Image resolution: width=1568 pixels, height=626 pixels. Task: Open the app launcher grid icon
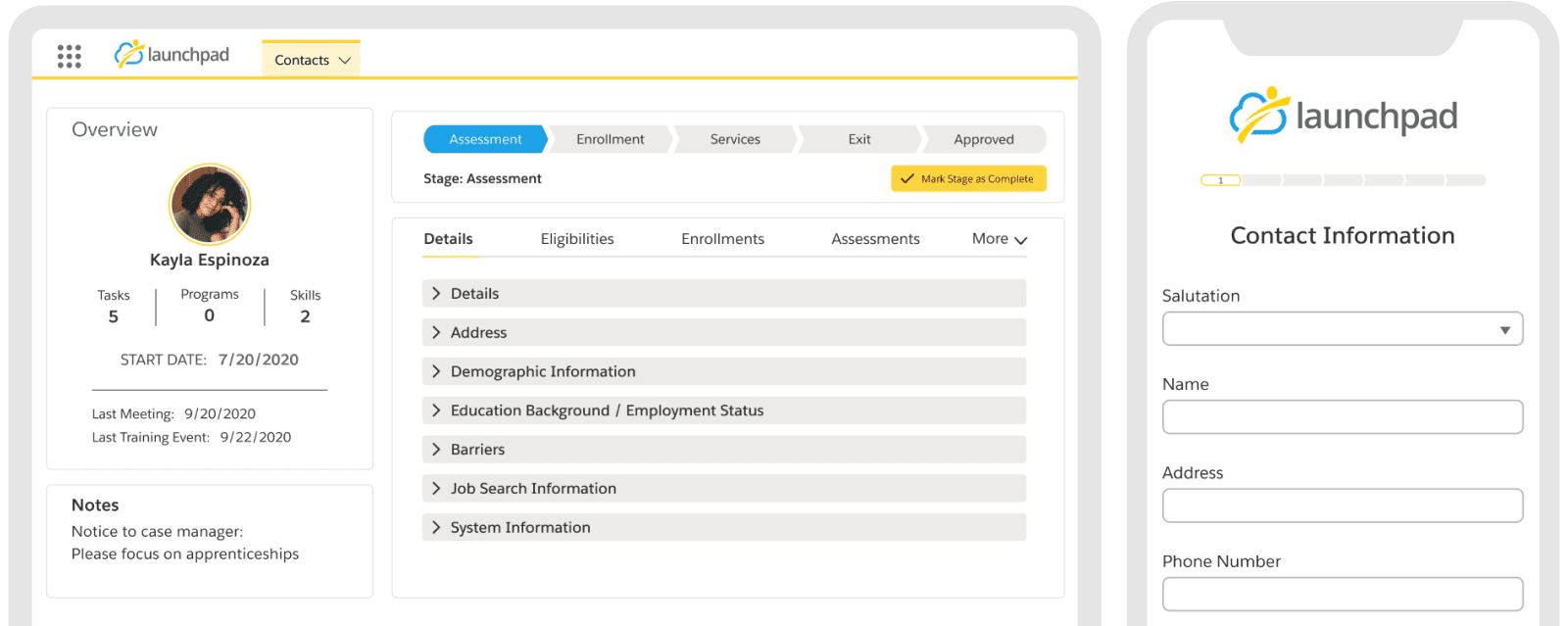(x=69, y=56)
